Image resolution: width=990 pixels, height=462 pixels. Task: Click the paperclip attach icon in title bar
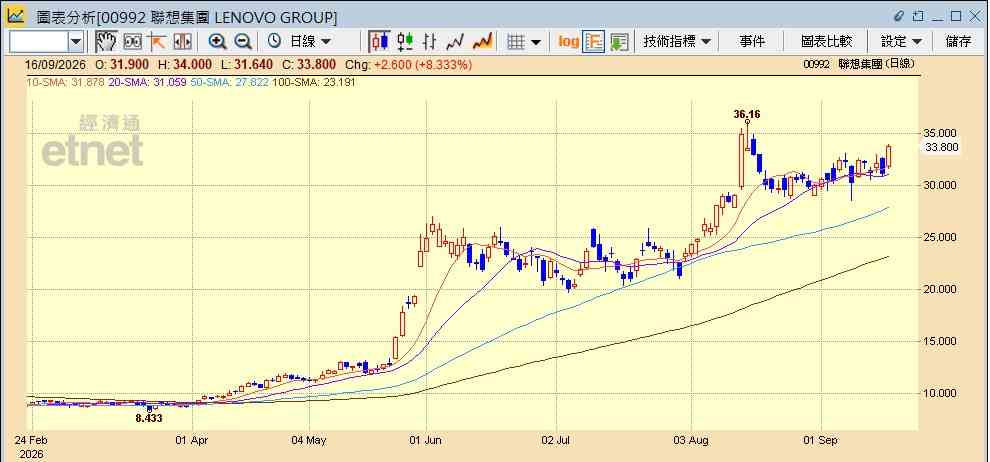coord(900,16)
